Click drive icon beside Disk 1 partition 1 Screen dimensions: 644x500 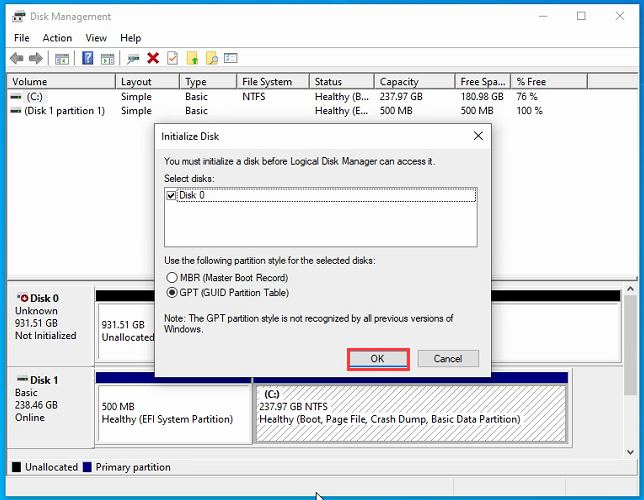(x=16, y=111)
